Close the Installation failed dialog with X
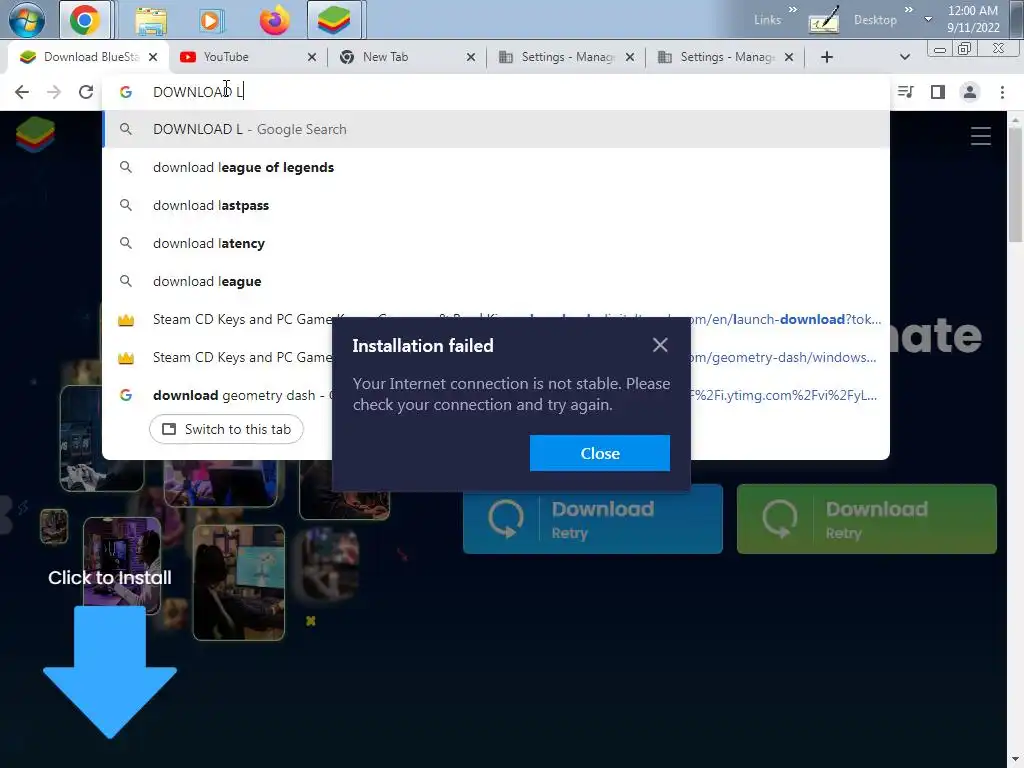This screenshot has width=1024, height=768. [x=660, y=345]
